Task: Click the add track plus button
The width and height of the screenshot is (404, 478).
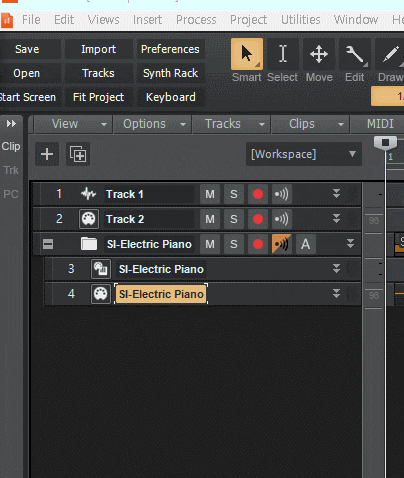Action: [x=47, y=154]
